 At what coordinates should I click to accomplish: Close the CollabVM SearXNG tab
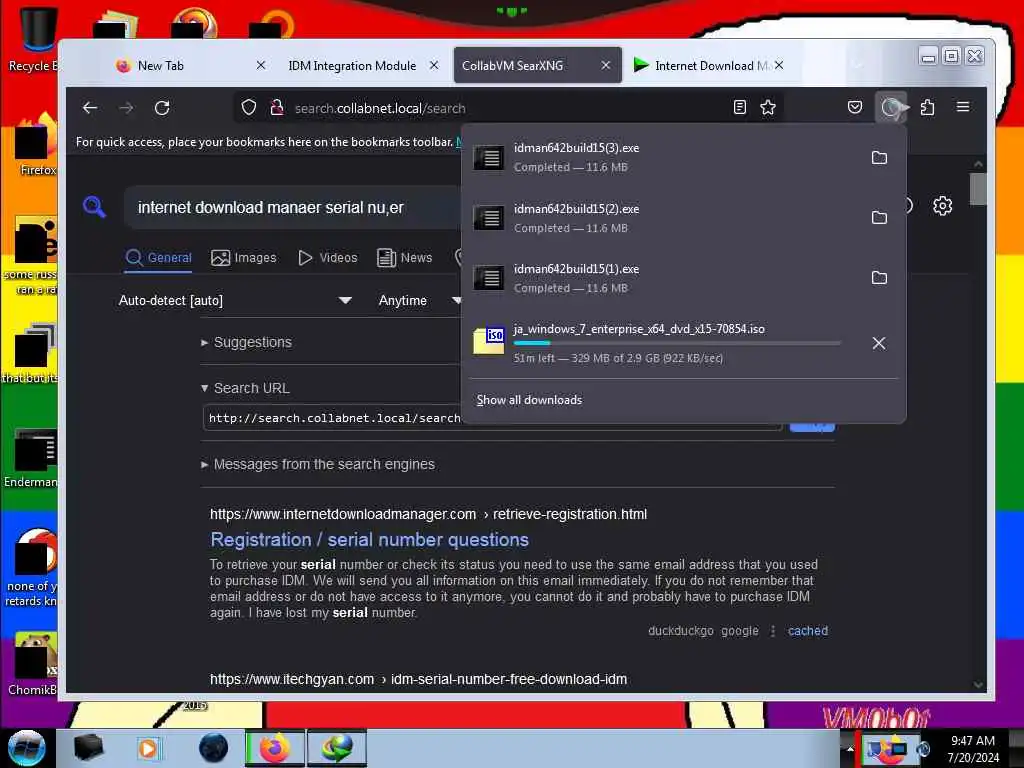pos(605,65)
